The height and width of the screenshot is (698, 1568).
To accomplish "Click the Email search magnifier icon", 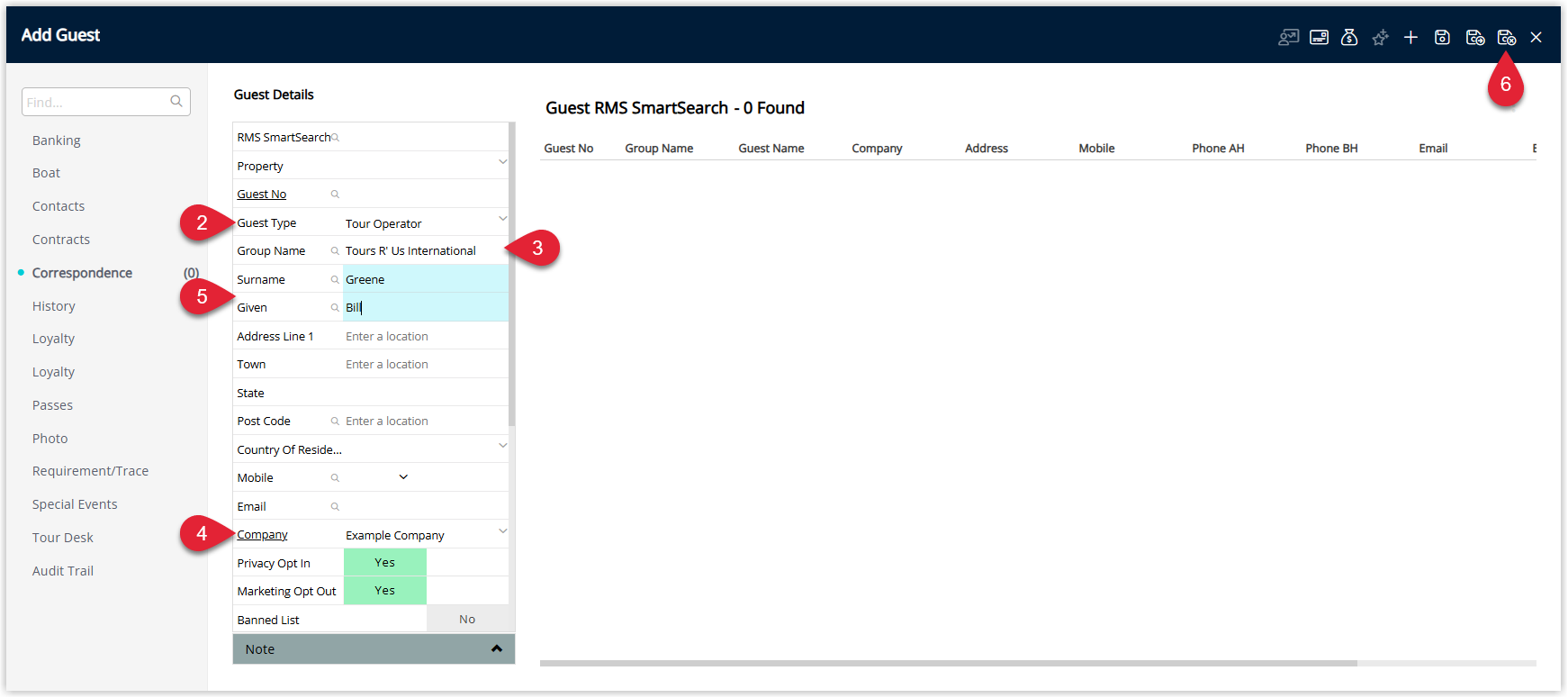I will click(x=335, y=507).
